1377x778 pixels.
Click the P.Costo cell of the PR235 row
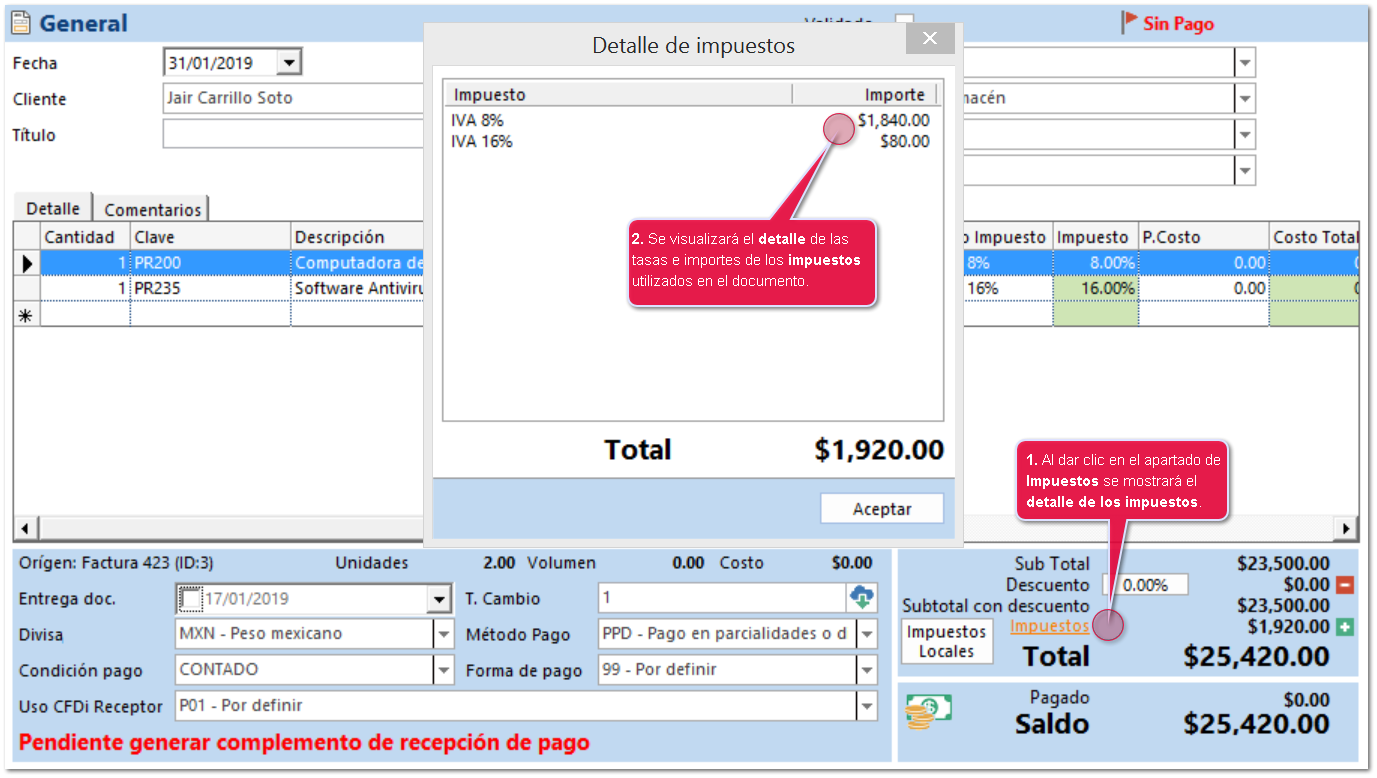1204,288
